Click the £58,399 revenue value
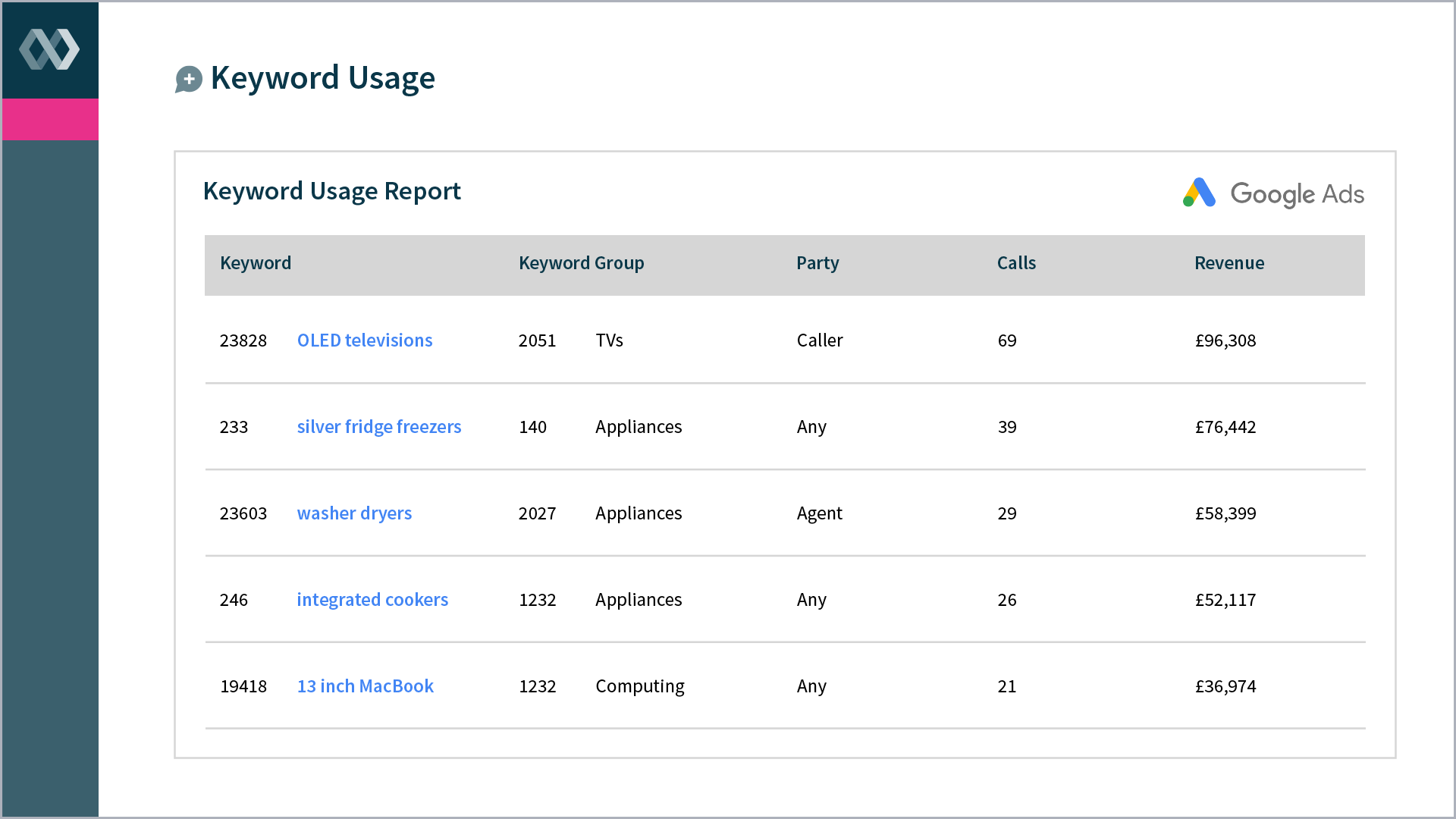The width and height of the screenshot is (1456, 819). [x=1225, y=513]
